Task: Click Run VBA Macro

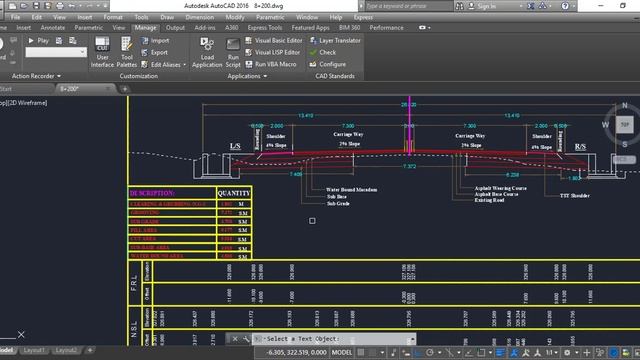Action: tap(271, 64)
